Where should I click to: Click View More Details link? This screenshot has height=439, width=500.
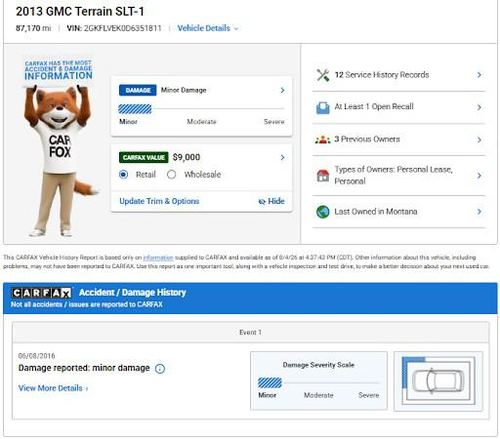pos(53,388)
